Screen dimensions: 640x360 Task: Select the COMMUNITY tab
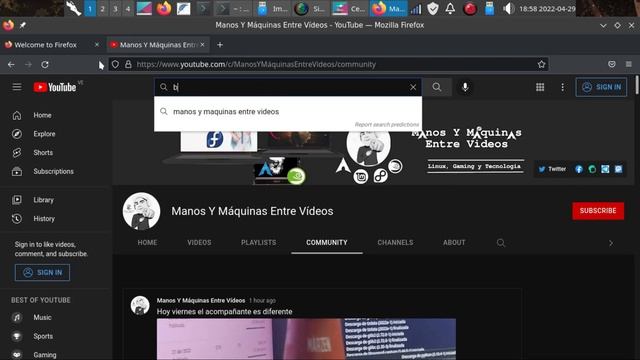[327, 242]
